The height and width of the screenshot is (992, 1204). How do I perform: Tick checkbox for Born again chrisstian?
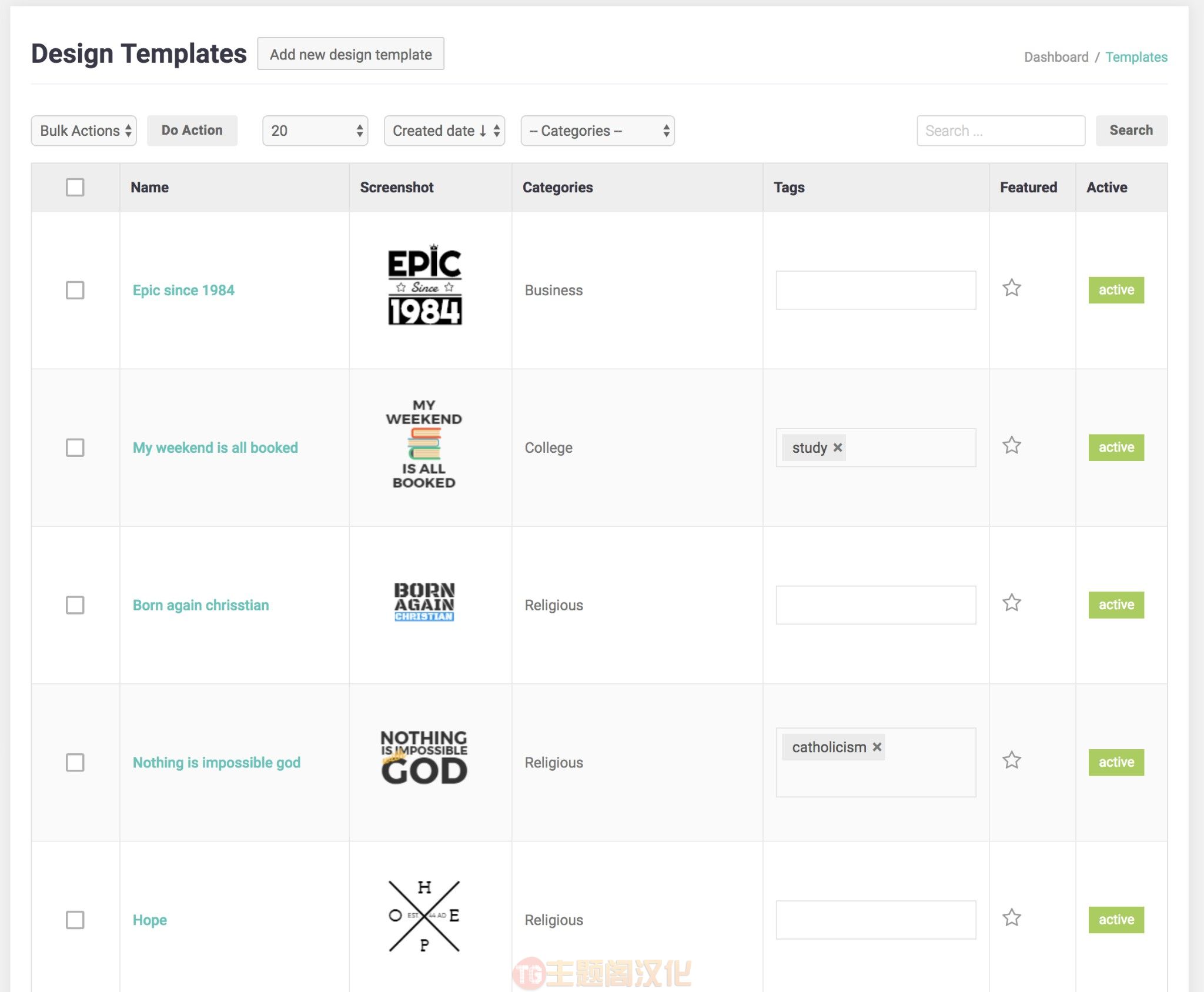click(75, 605)
